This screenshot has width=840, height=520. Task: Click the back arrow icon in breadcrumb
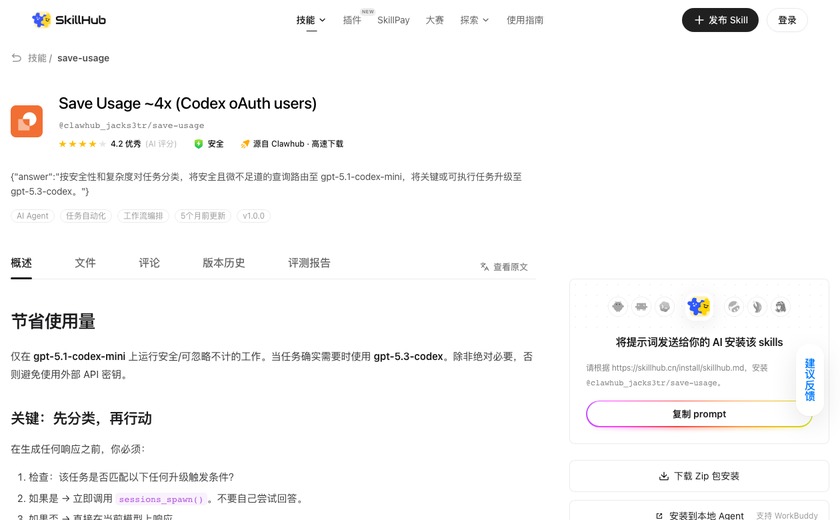click(17, 58)
